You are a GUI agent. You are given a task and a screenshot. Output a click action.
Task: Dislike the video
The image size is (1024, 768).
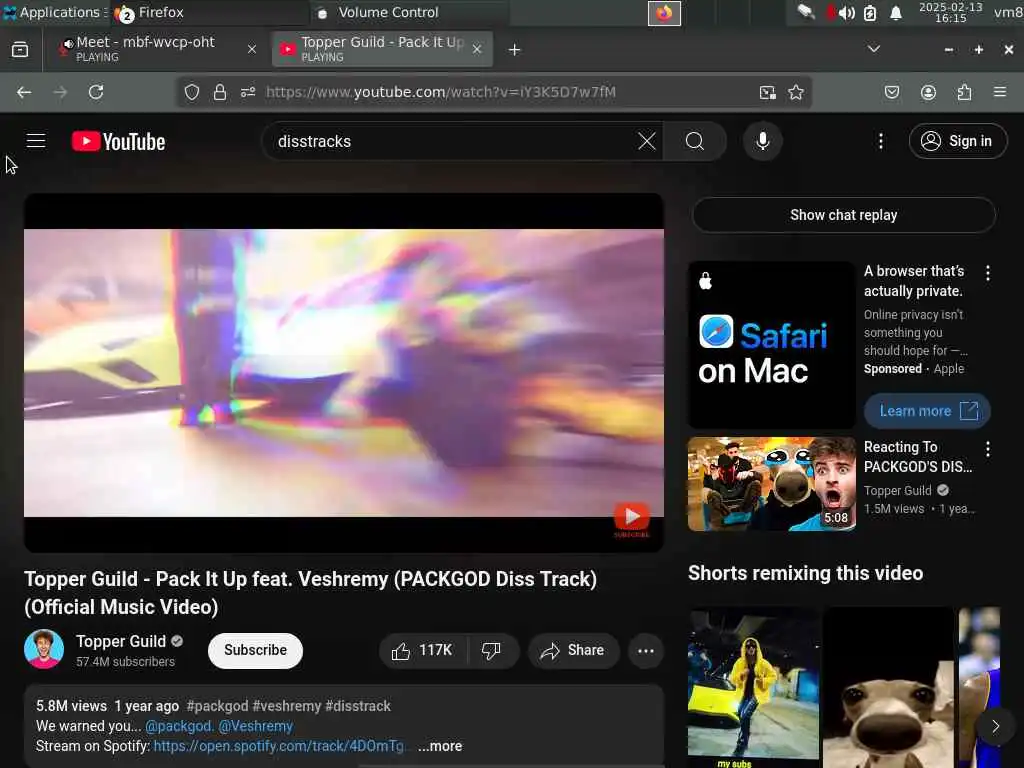pyautogui.click(x=492, y=650)
